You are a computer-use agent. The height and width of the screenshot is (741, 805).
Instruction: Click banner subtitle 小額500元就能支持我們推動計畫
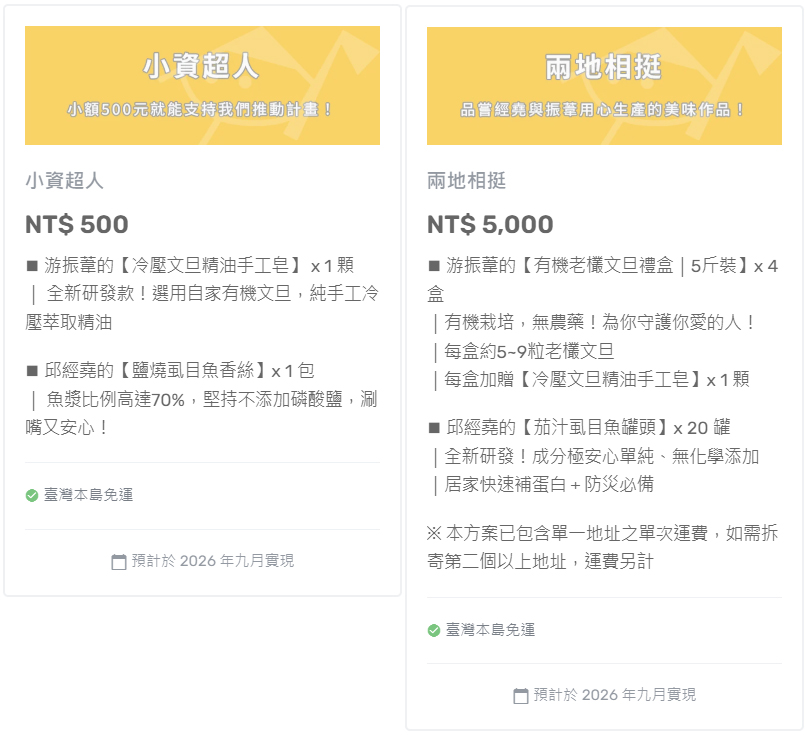[200, 109]
